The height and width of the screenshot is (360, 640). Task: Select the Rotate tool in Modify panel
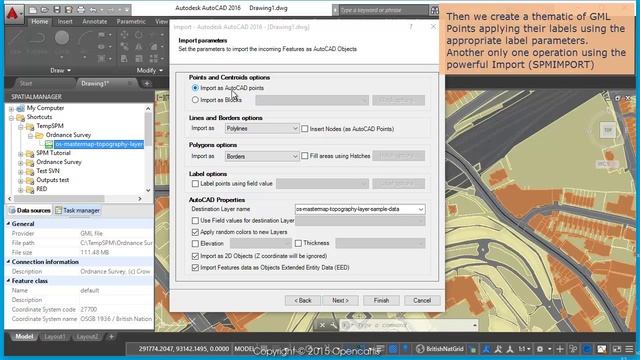pyautogui.click(x=139, y=35)
